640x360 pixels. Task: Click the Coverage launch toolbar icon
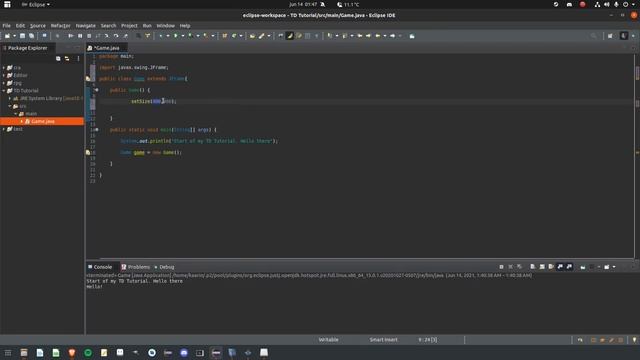tap(191, 36)
